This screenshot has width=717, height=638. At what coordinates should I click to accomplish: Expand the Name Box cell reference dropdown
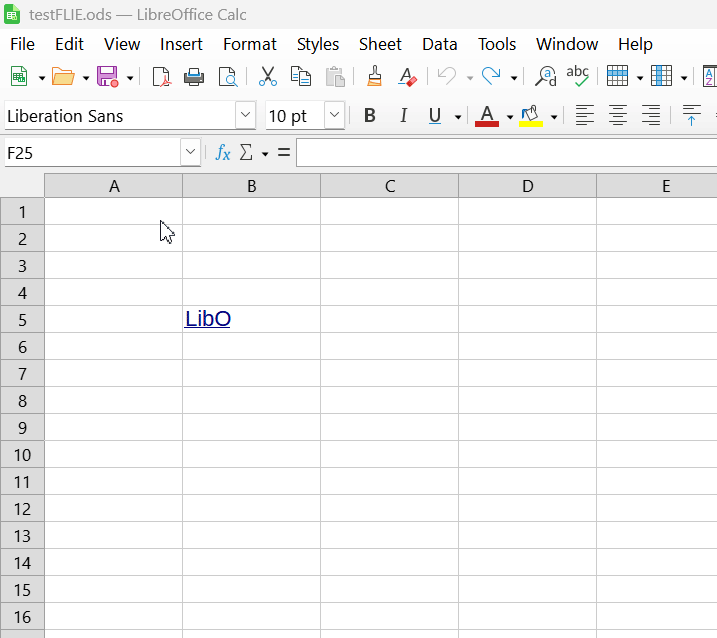coord(190,153)
